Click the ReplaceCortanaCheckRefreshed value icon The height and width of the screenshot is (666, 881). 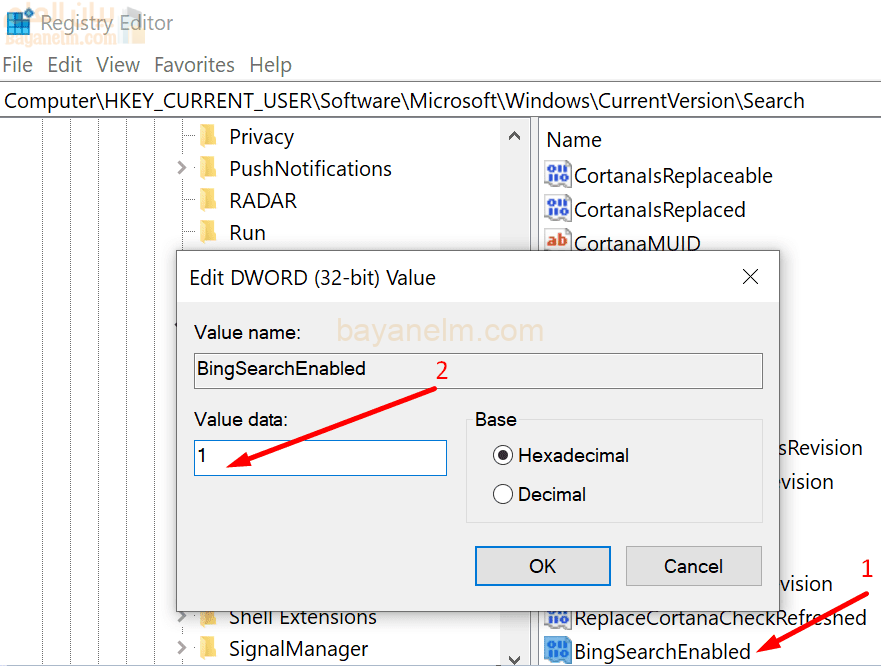(x=557, y=618)
